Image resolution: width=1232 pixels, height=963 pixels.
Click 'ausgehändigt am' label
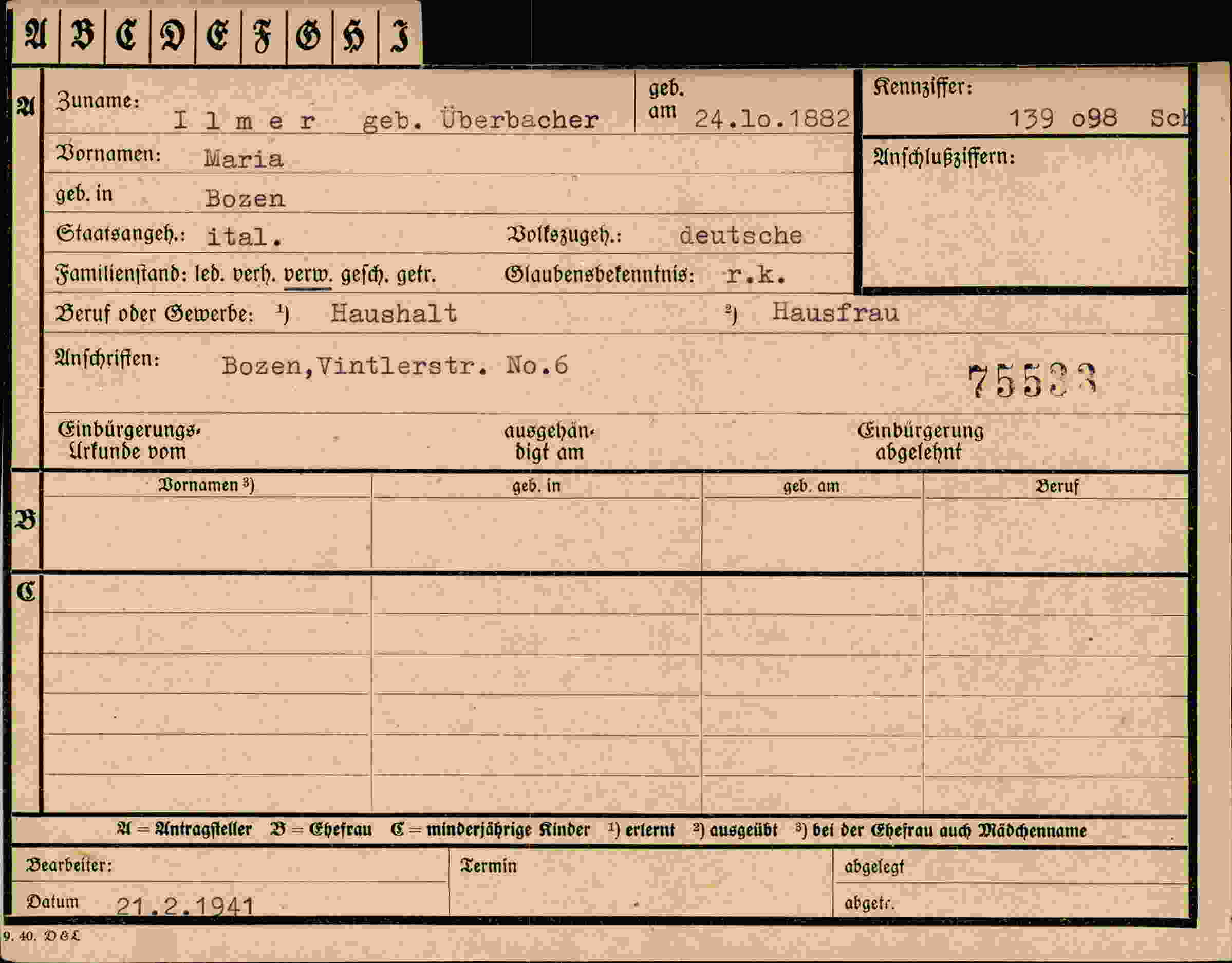point(549,442)
